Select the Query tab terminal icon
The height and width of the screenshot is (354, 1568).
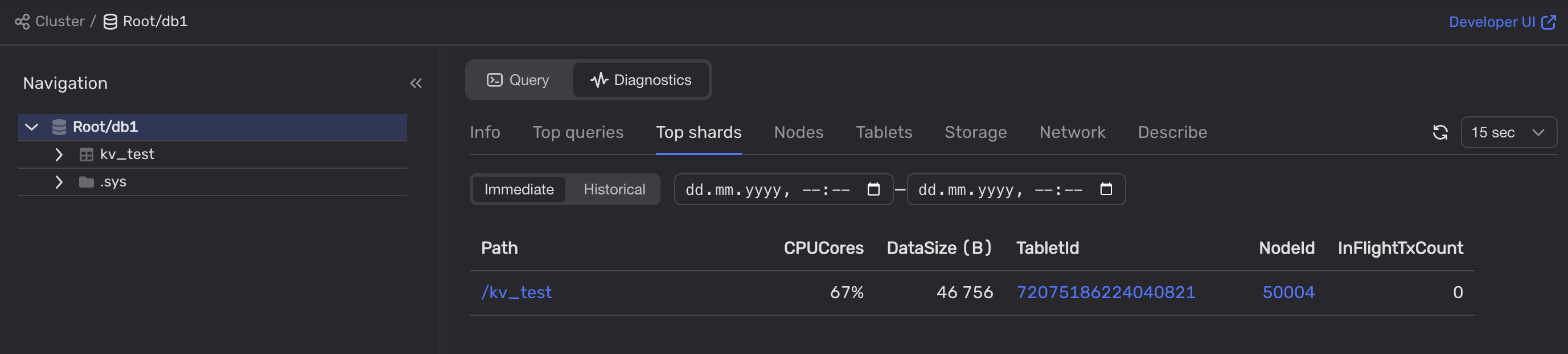coord(495,80)
